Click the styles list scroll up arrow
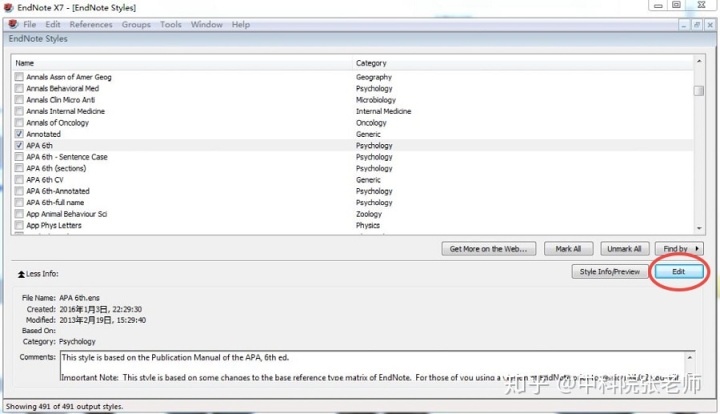Screen dimensions: 720x414 coord(699,61)
